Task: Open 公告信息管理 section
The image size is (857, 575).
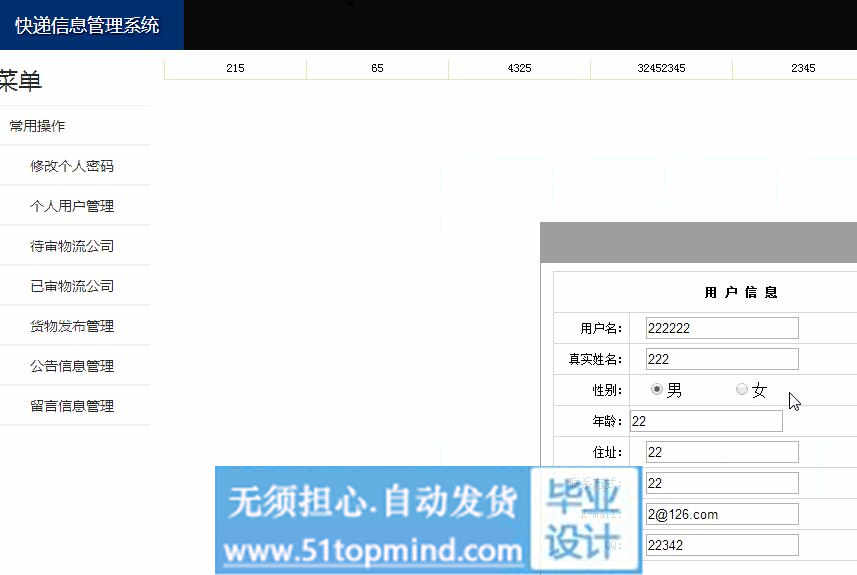Action: [72, 366]
